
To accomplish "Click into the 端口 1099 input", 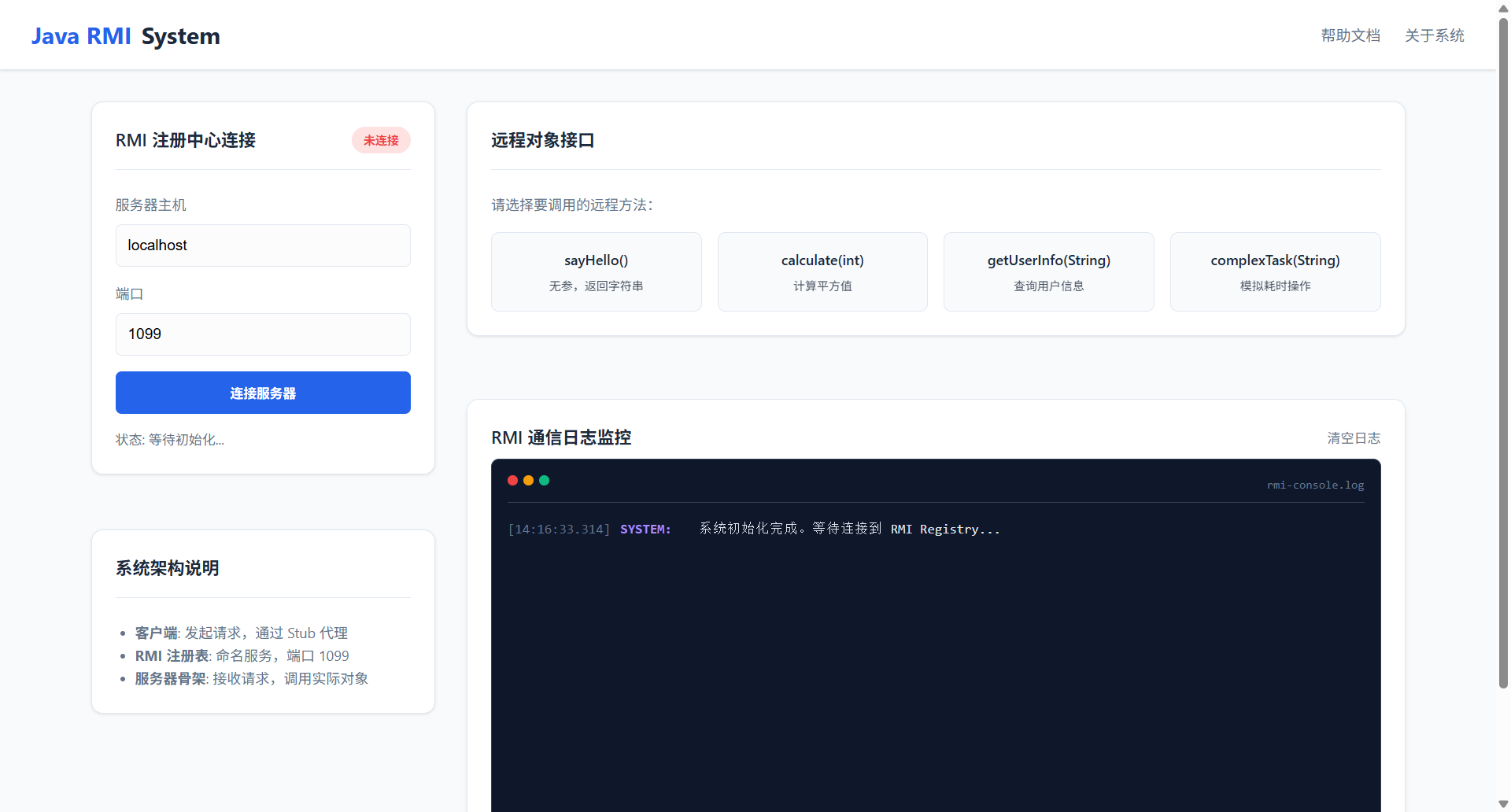I will 263,334.
